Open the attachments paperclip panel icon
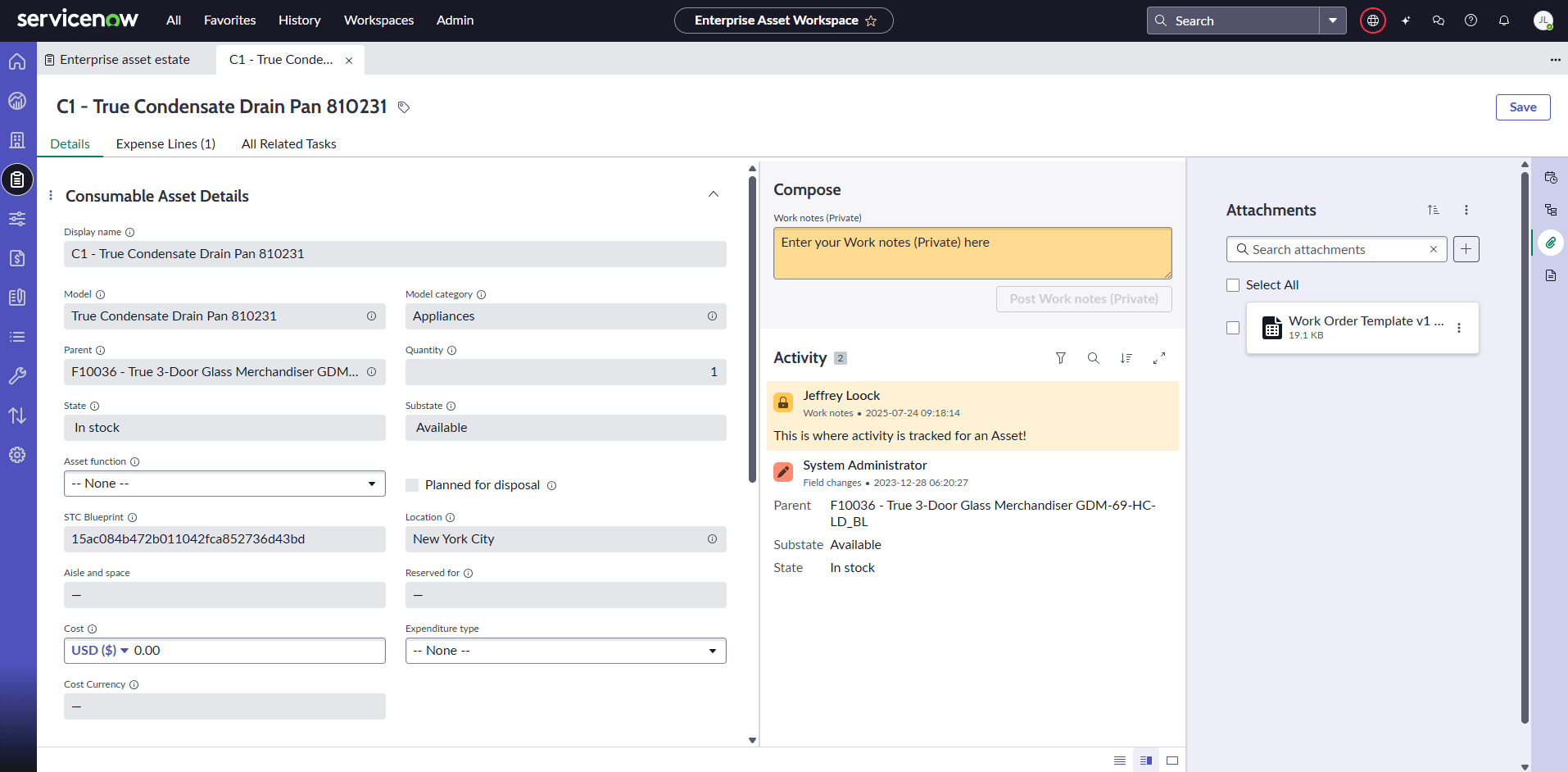The width and height of the screenshot is (1568, 772). pyautogui.click(x=1551, y=243)
